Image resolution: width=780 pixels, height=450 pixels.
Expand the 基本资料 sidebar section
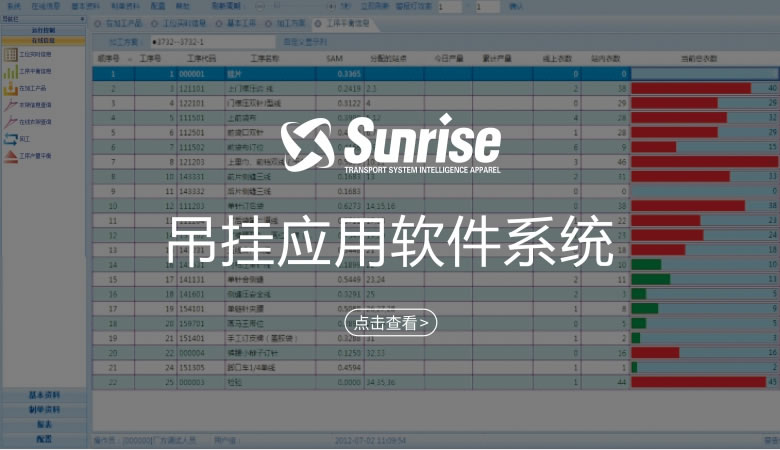pyautogui.click(x=43, y=395)
